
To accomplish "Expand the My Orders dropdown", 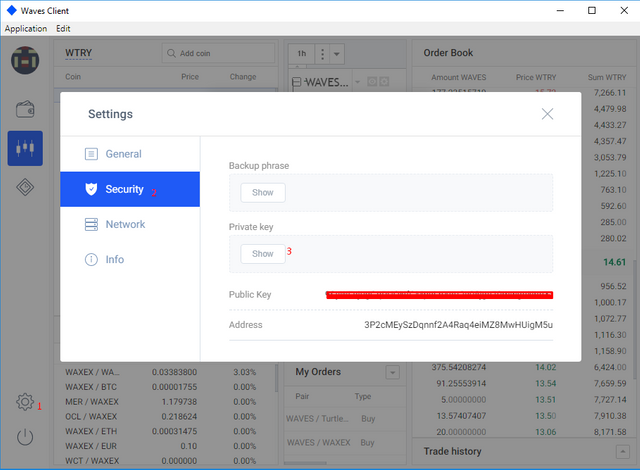I will 393,372.
